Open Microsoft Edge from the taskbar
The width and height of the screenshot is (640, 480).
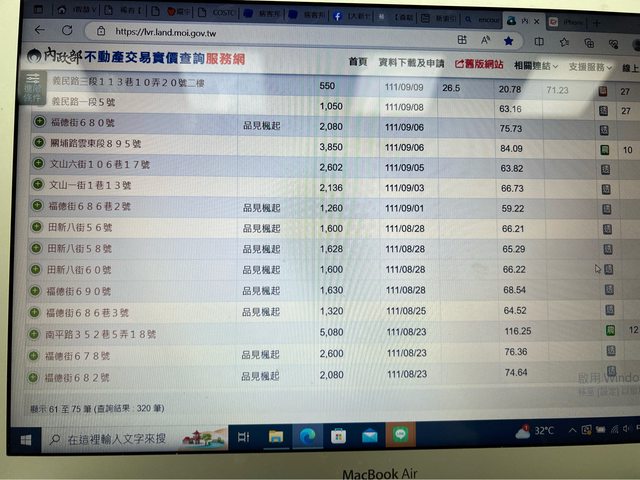[x=306, y=436]
